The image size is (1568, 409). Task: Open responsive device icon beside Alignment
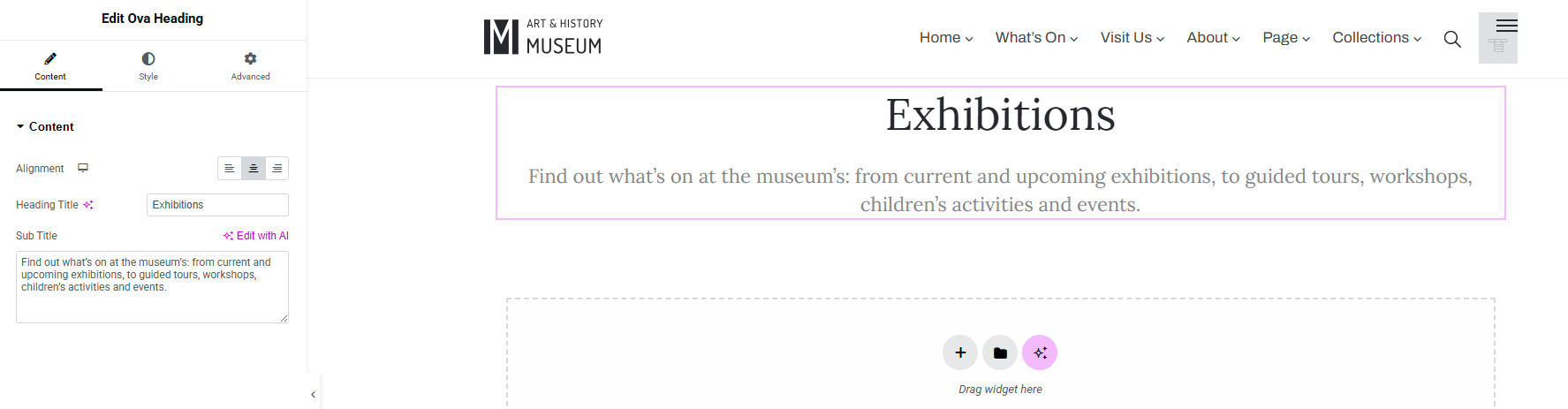[x=83, y=168]
